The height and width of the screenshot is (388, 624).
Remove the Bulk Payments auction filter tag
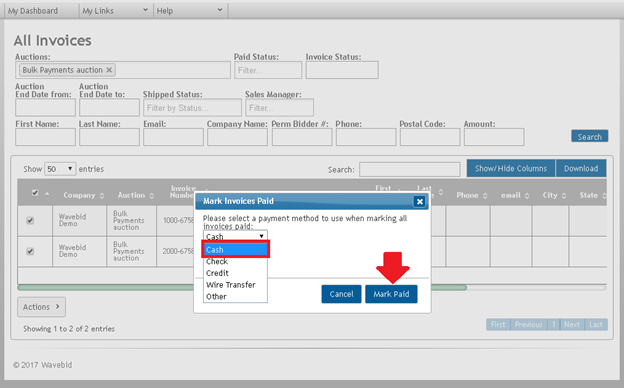[x=109, y=70]
